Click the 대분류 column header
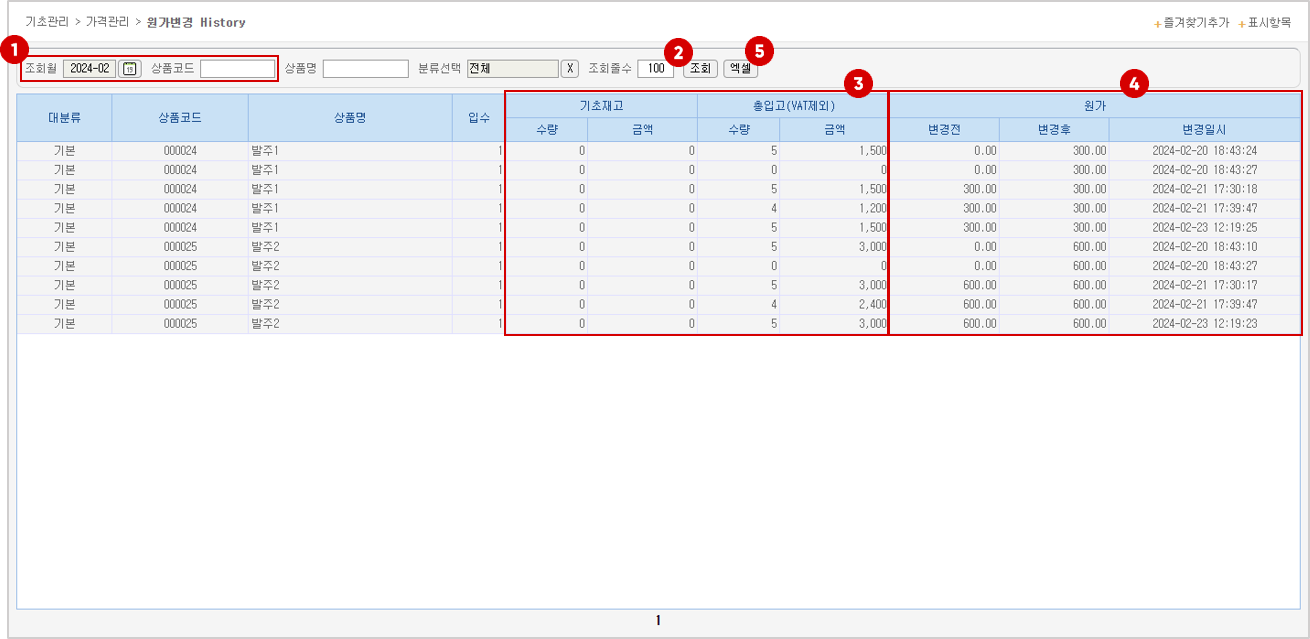This screenshot has height=639, width=1310. click(x=64, y=117)
